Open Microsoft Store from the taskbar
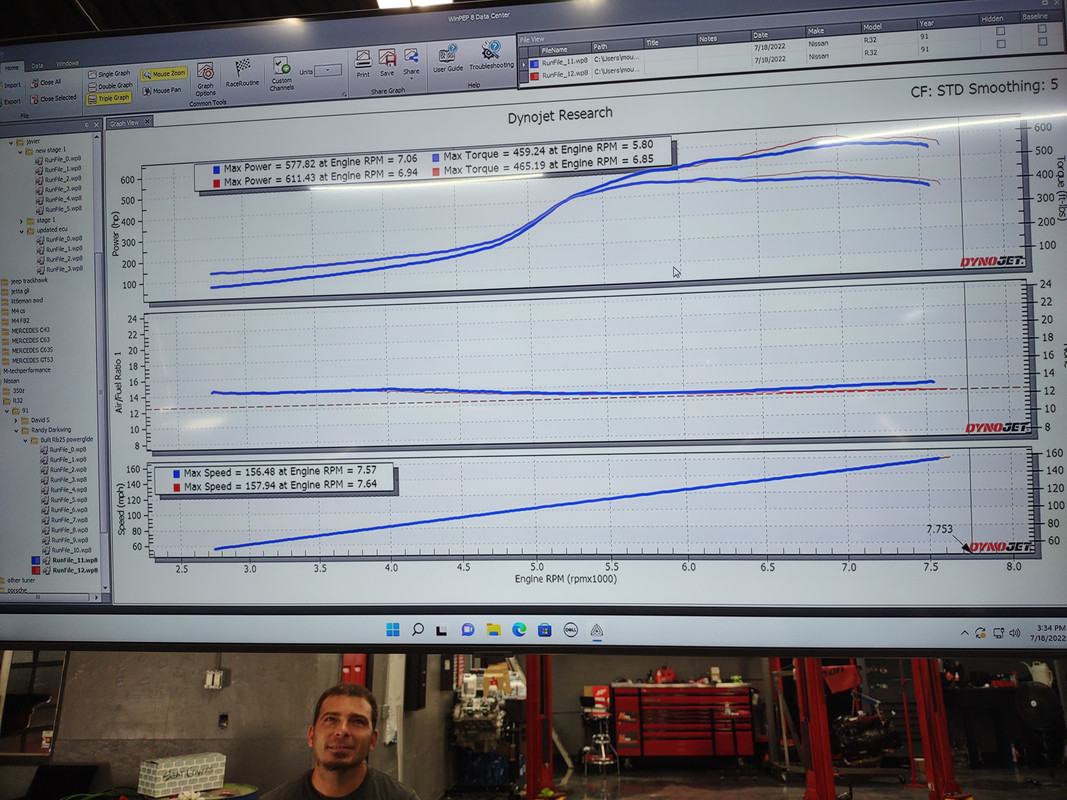Viewport: 1067px width, 800px height. pyautogui.click(x=544, y=630)
